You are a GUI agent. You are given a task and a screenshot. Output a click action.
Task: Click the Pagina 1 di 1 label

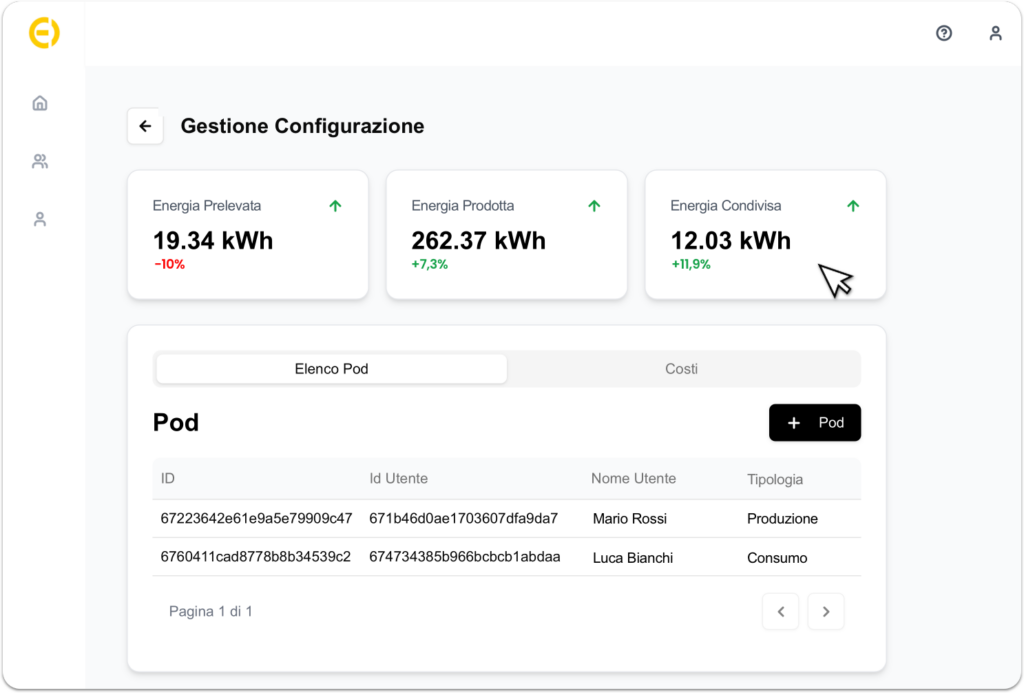(x=211, y=611)
